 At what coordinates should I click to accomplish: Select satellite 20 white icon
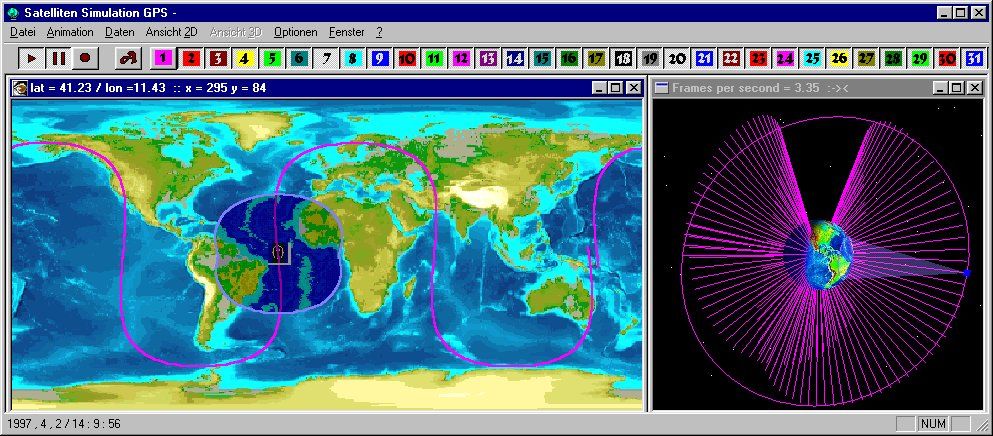tap(677, 59)
